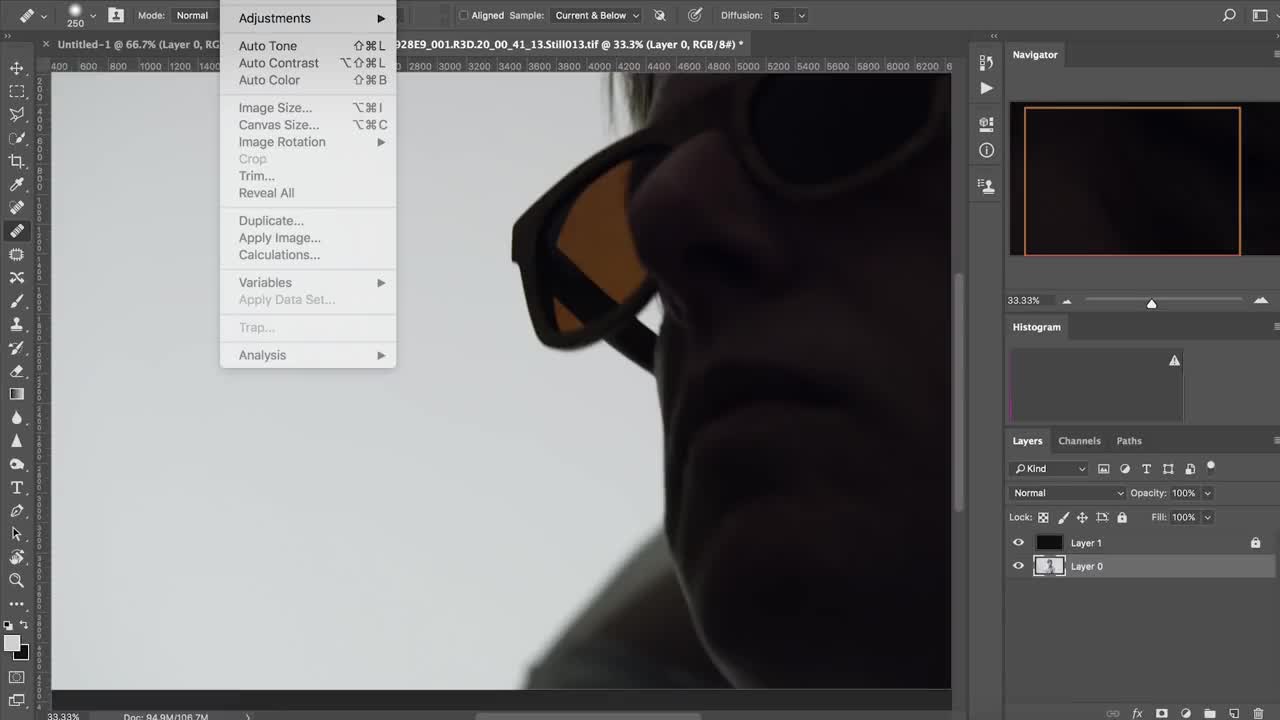1280x720 pixels.
Task: Click the foreground color swatch
Action: [x=12, y=643]
